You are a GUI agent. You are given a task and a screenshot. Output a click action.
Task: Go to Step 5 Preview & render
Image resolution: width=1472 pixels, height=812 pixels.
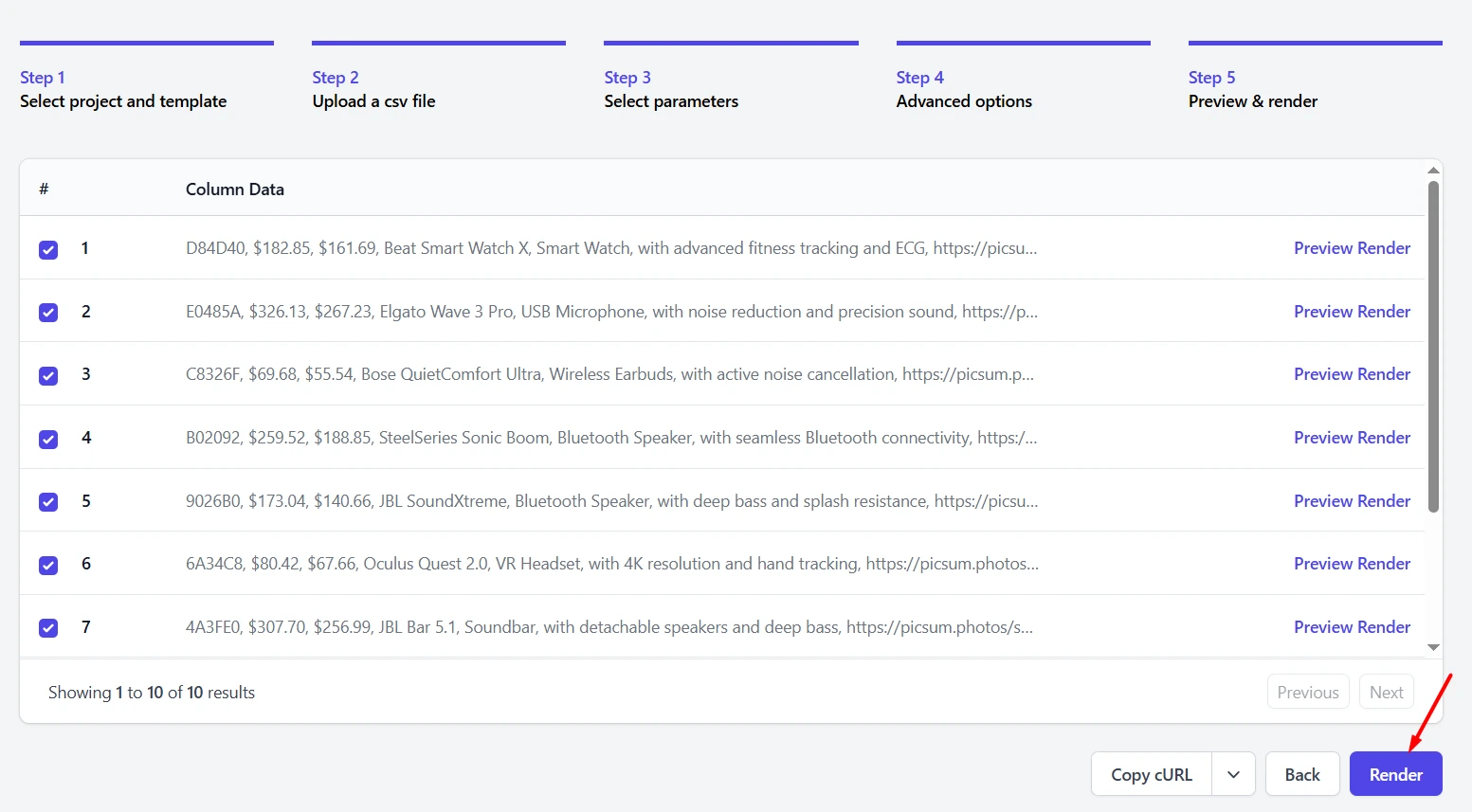[x=1316, y=78]
